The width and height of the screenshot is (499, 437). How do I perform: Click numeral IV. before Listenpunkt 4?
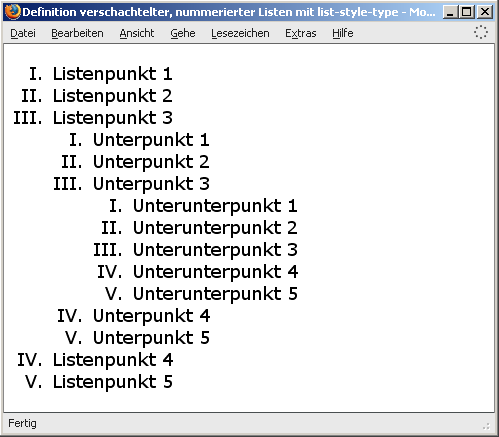30,360
